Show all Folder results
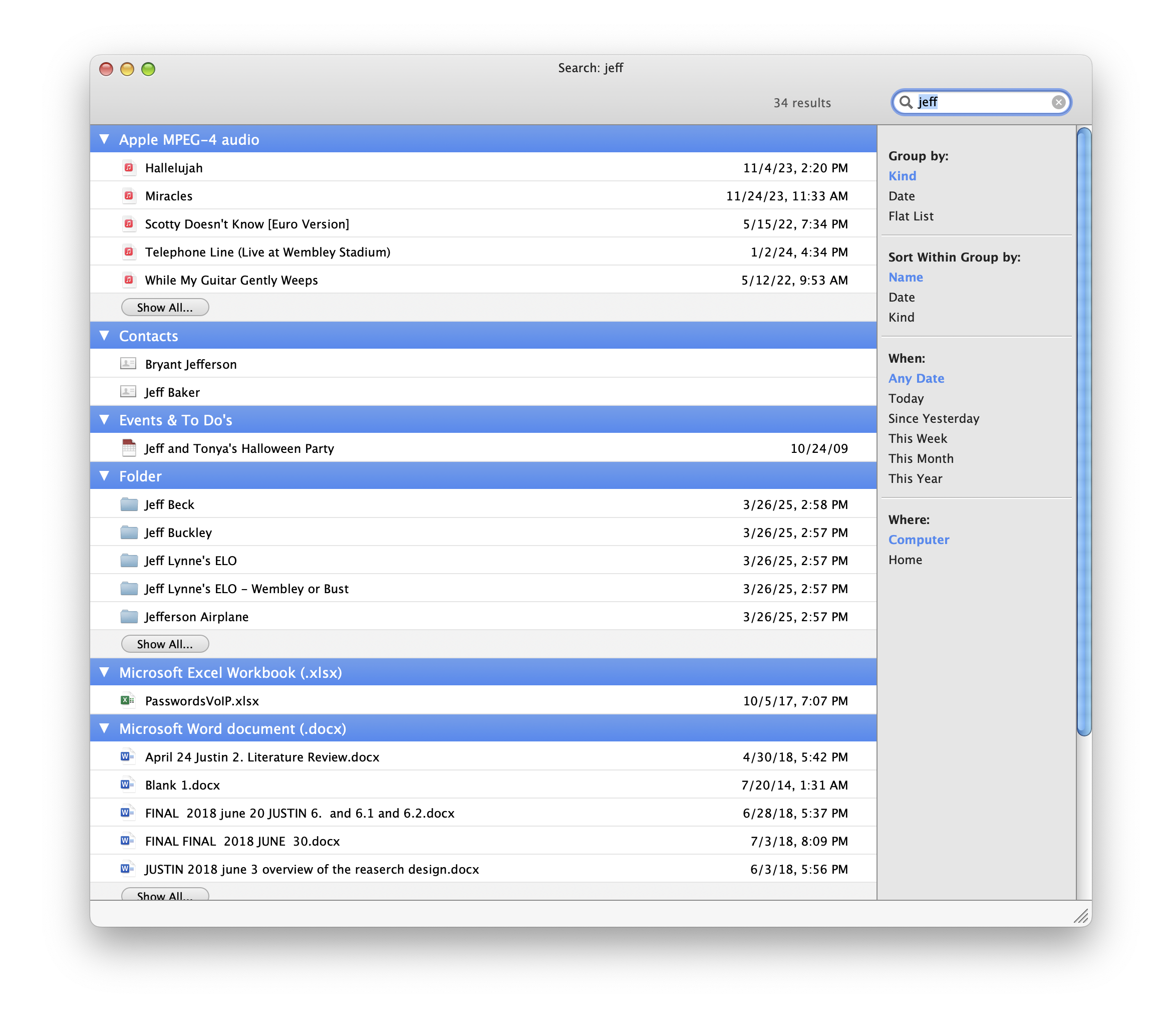1157x1036 pixels. 165,644
